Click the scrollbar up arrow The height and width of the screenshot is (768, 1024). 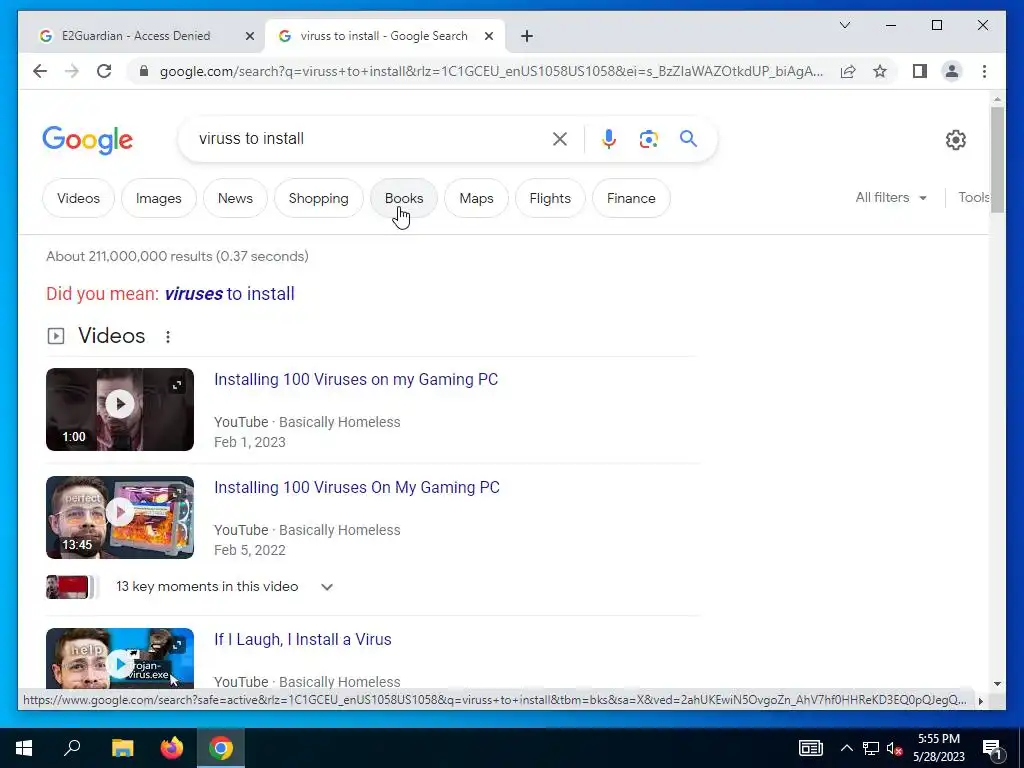997,99
